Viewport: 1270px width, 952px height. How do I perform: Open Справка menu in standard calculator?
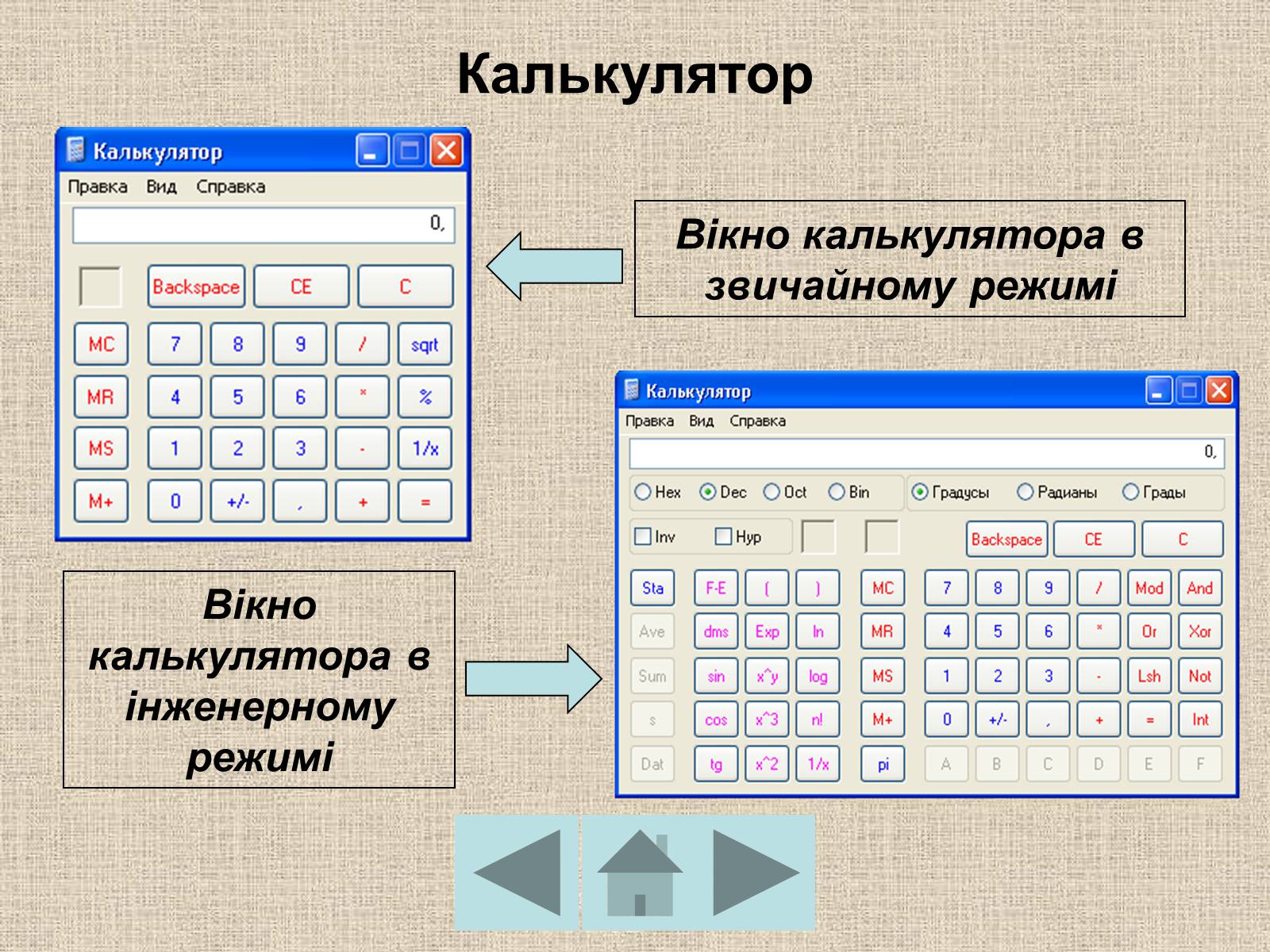(230, 186)
